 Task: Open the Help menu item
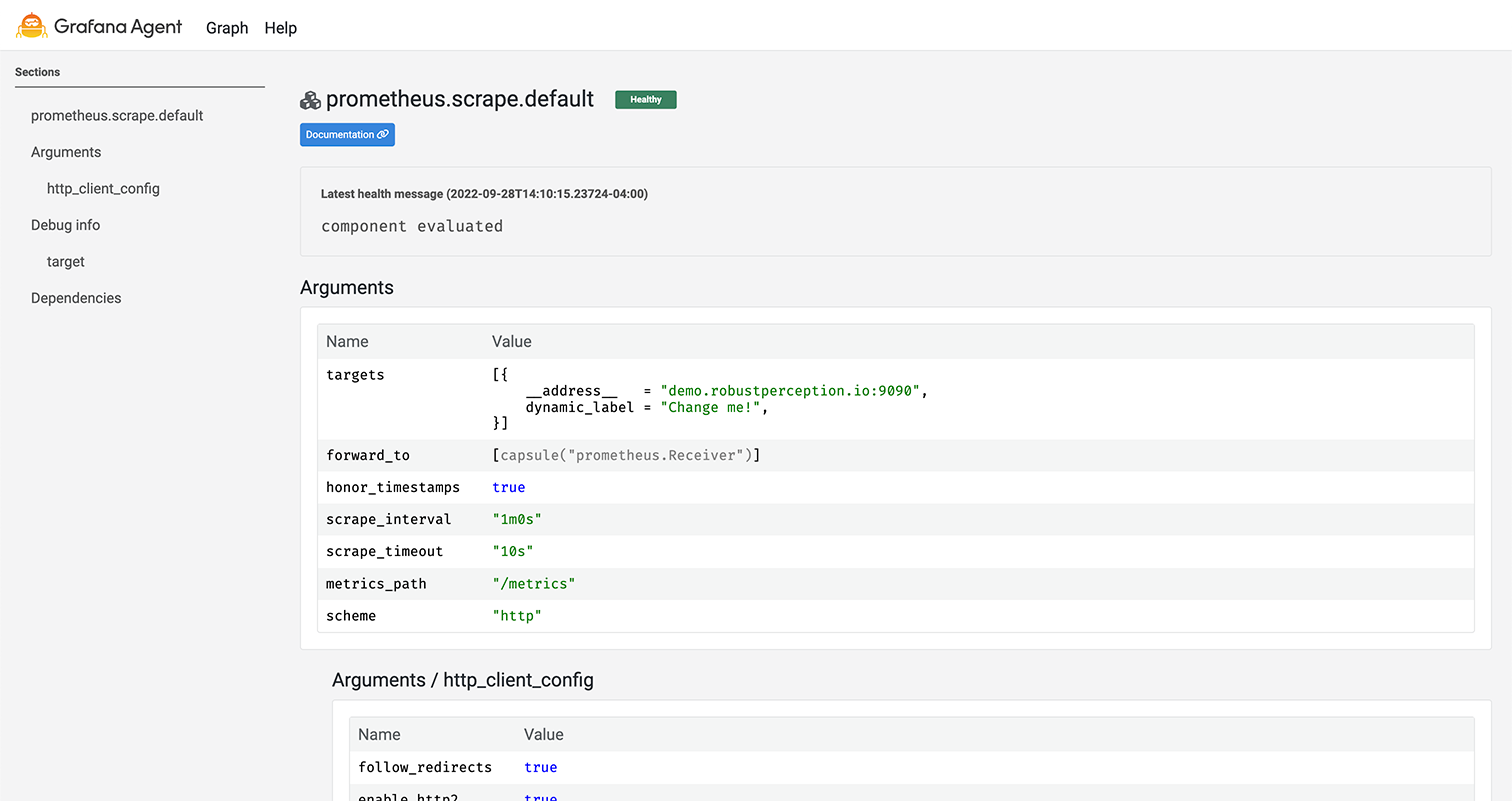pyautogui.click(x=281, y=28)
